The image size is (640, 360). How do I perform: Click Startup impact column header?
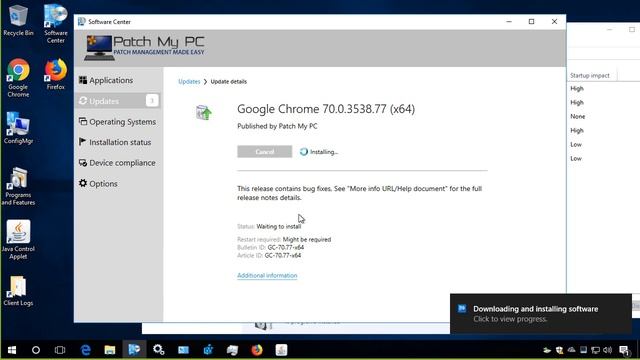click(x=590, y=76)
